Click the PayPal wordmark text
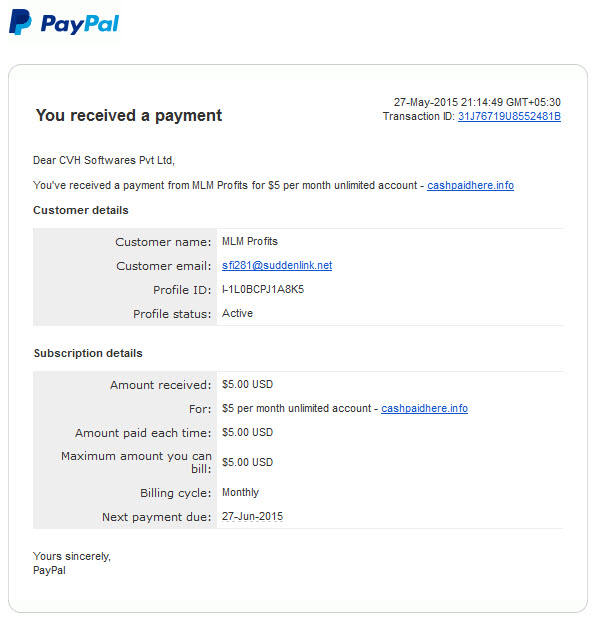 [x=80, y=24]
